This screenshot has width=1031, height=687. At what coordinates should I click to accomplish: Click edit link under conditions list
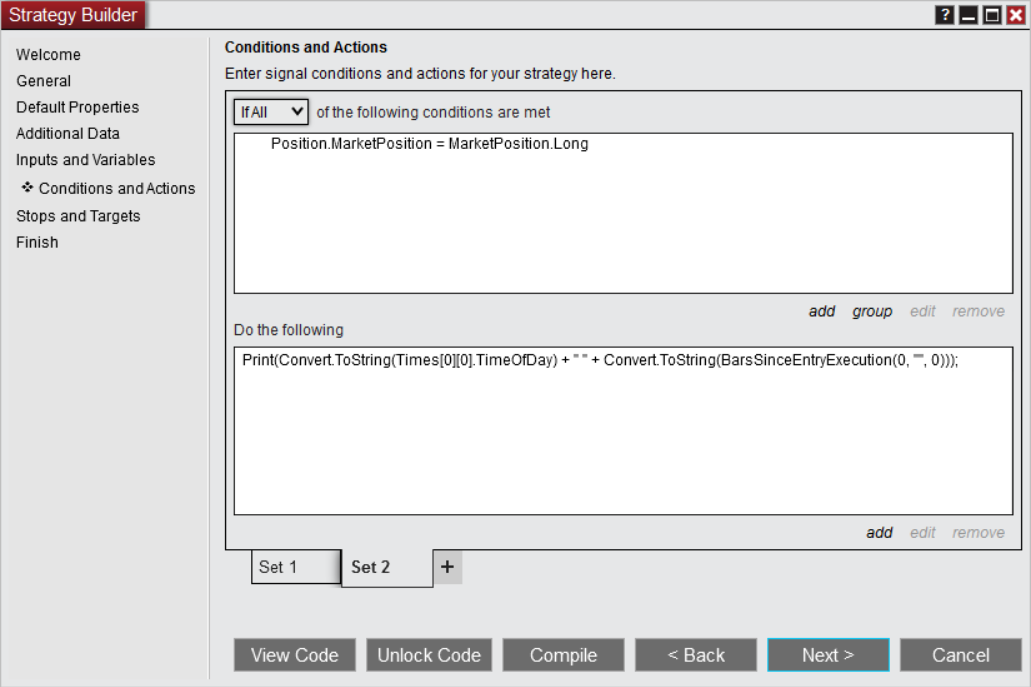tap(923, 311)
